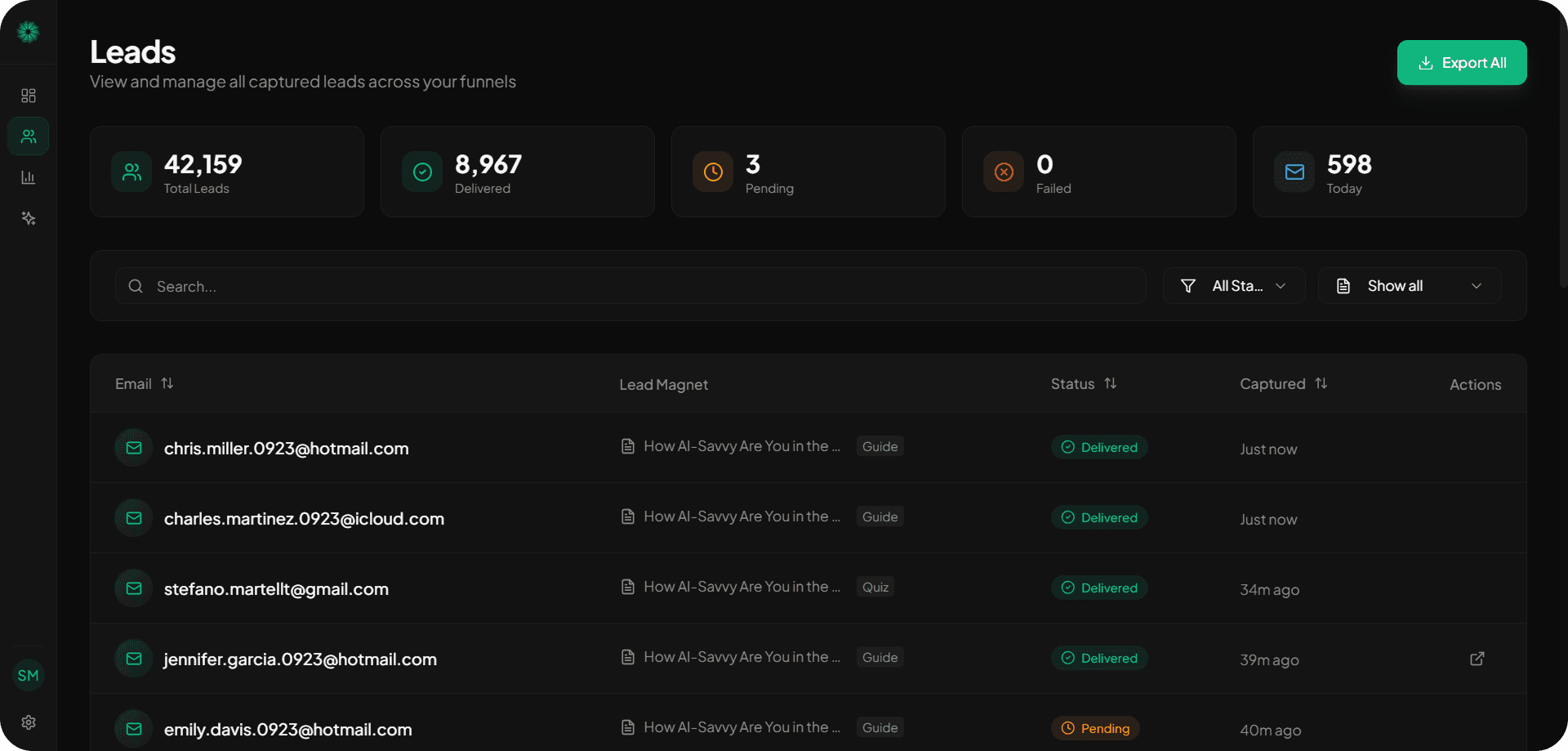The width and height of the screenshot is (1568, 751).
Task: Expand the Show all lead magnet dropdown
Action: pyautogui.click(x=1409, y=285)
